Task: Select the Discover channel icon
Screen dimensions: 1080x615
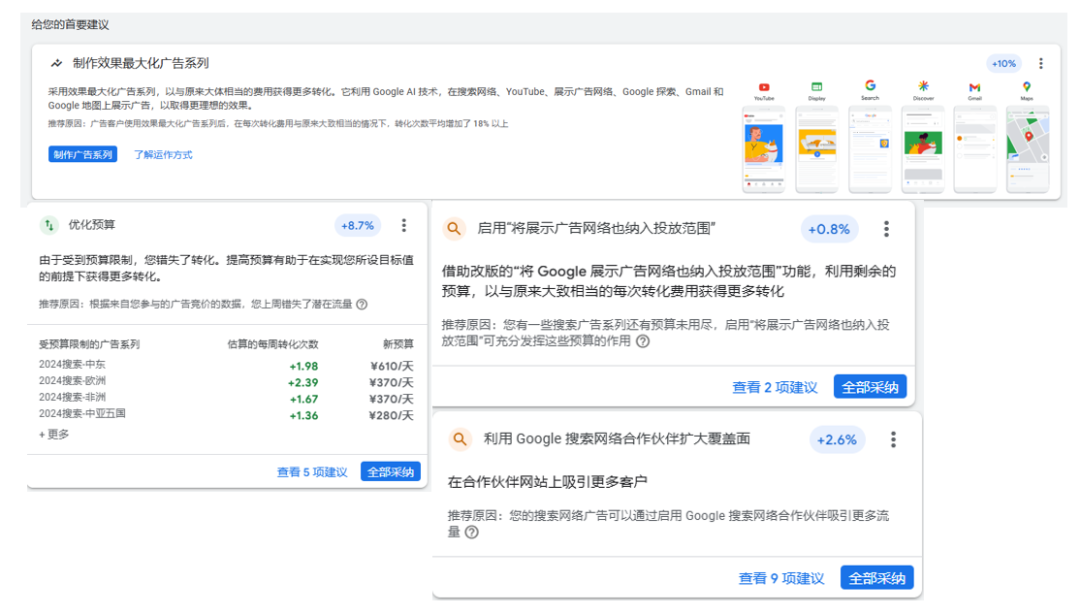Action: coord(923,88)
